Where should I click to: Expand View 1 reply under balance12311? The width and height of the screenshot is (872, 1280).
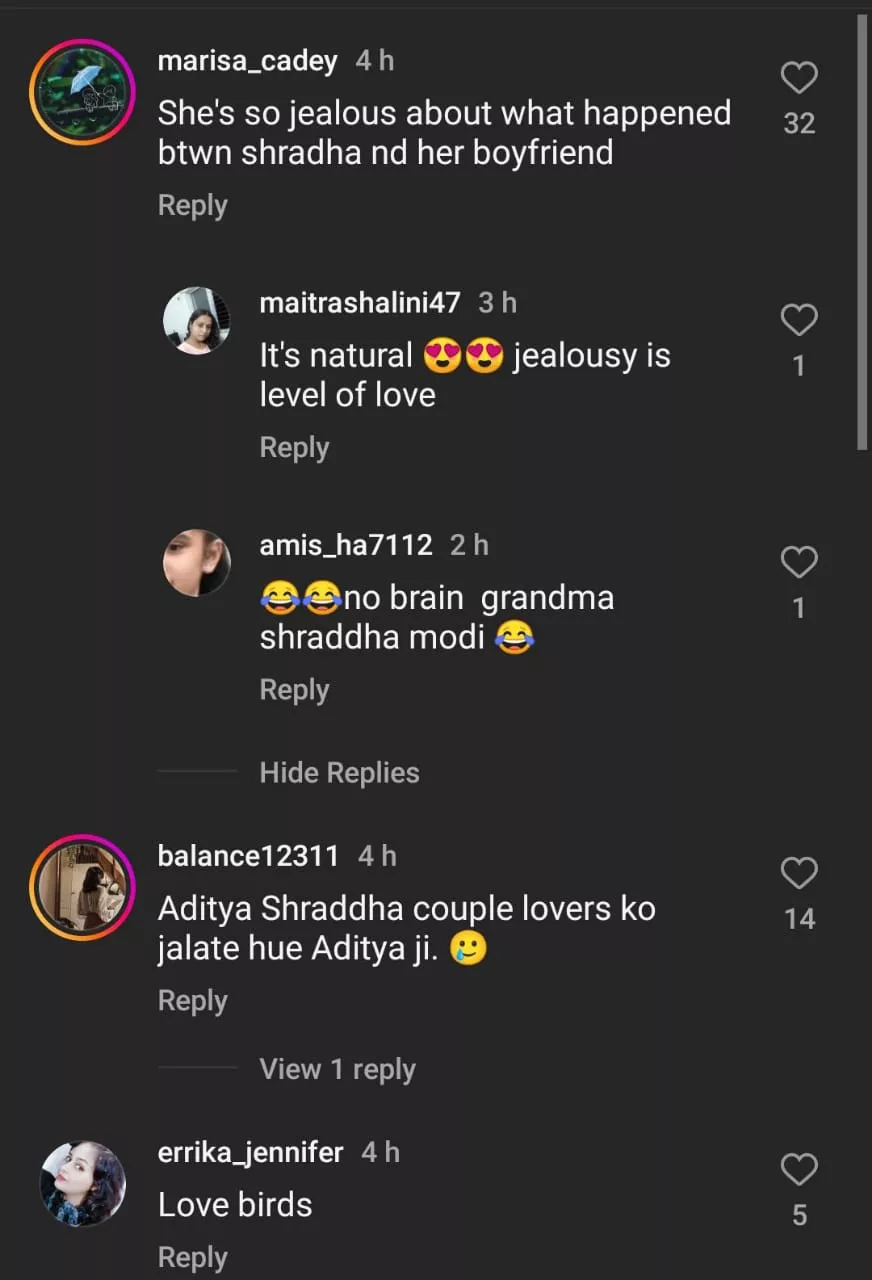click(x=337, y=1069)
